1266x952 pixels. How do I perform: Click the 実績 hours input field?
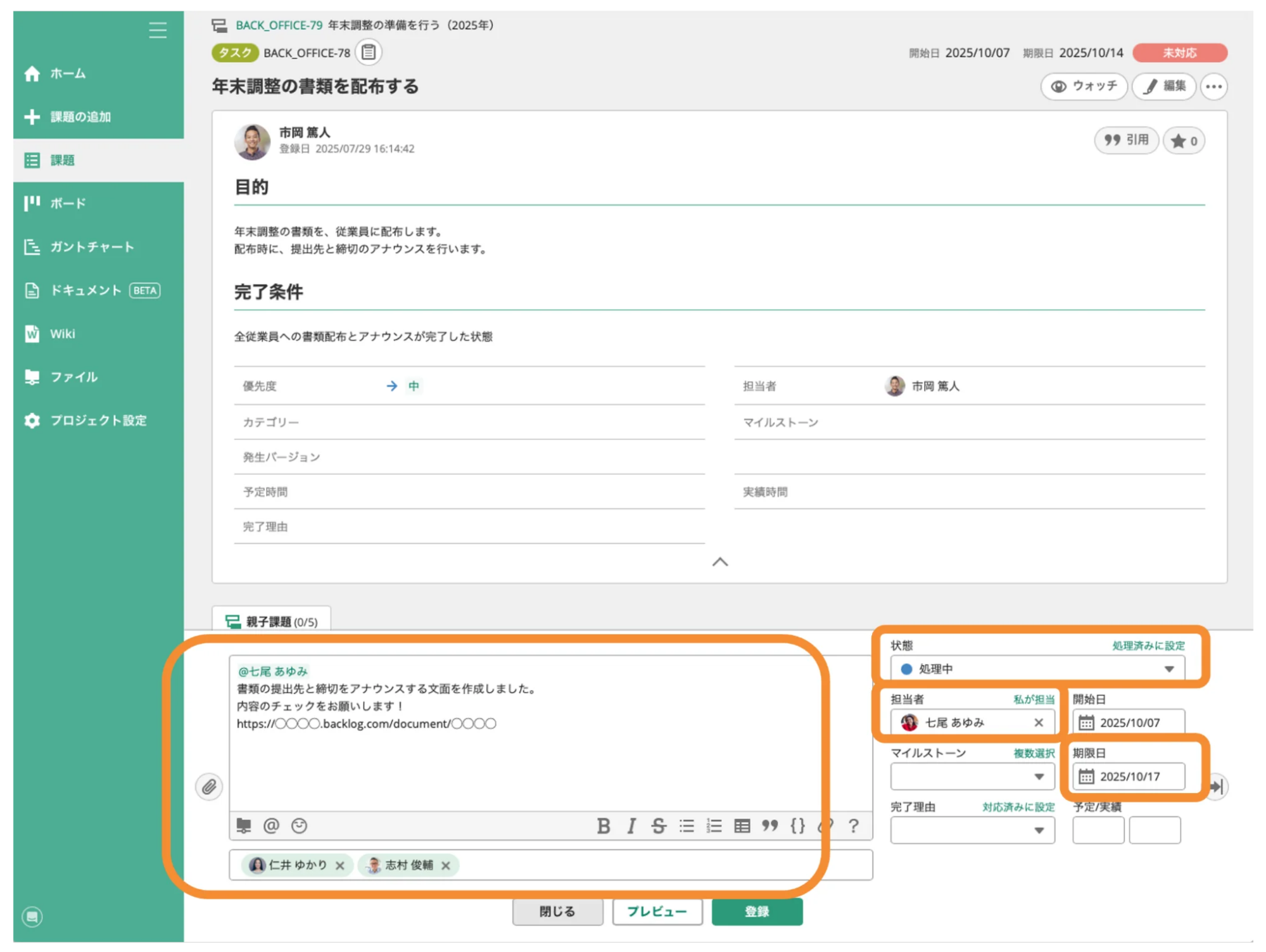[x=1155, y=830]
